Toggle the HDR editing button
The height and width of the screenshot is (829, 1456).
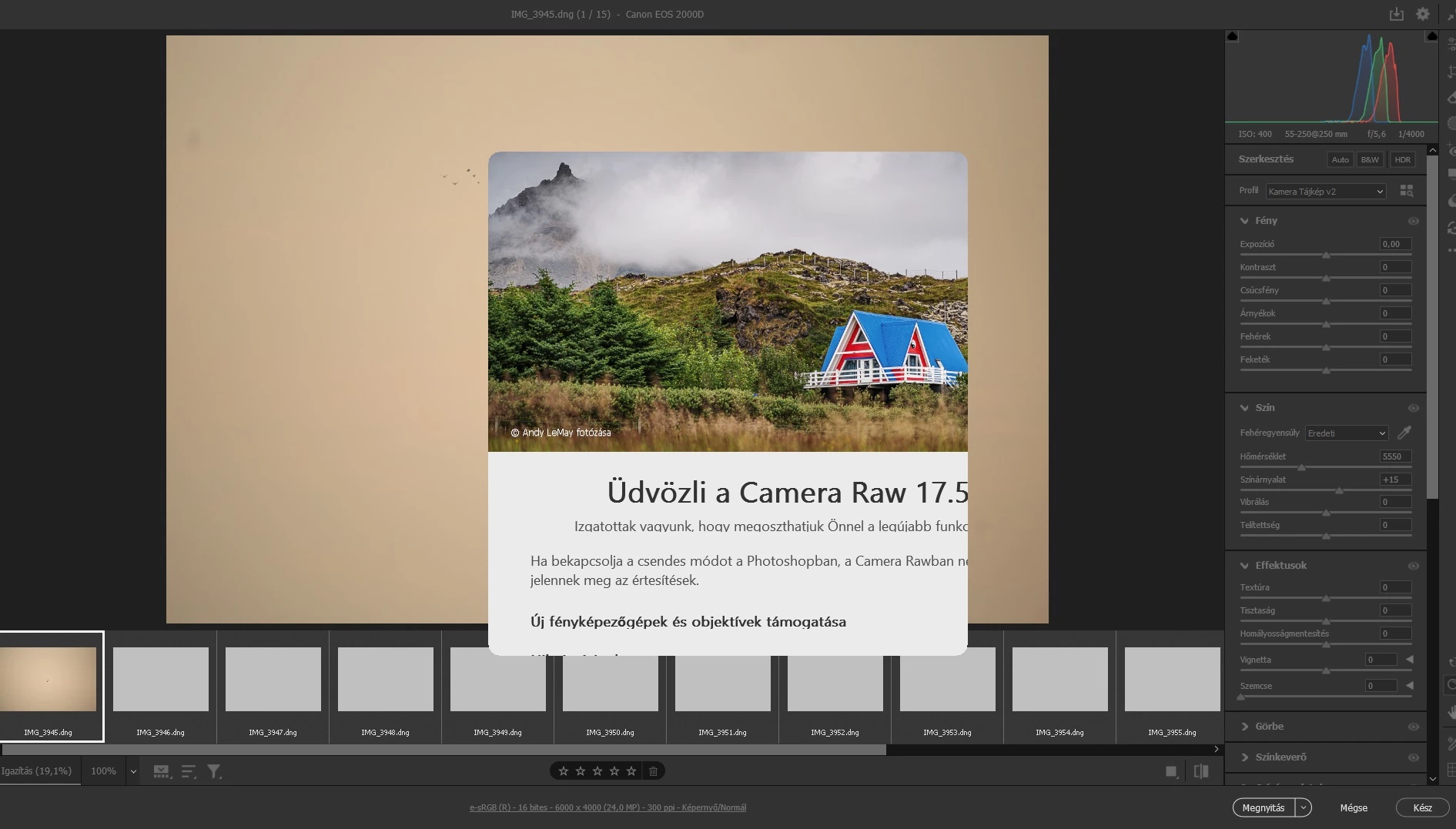1403,159
